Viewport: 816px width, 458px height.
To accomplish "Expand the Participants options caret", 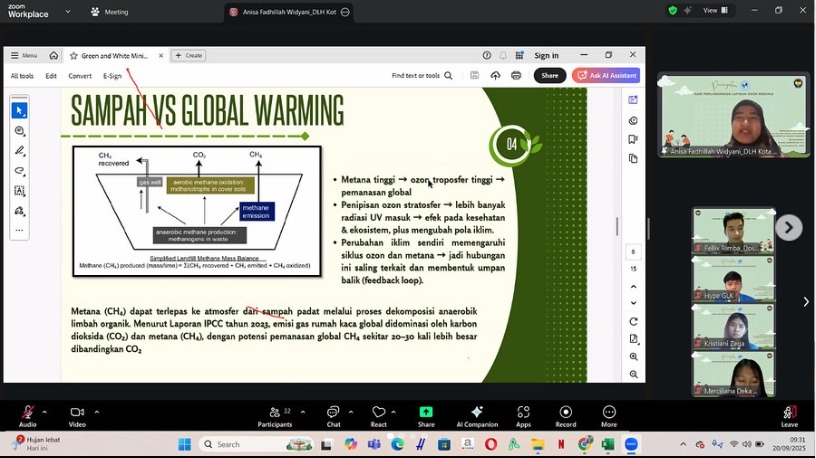I will coord(302,411).
